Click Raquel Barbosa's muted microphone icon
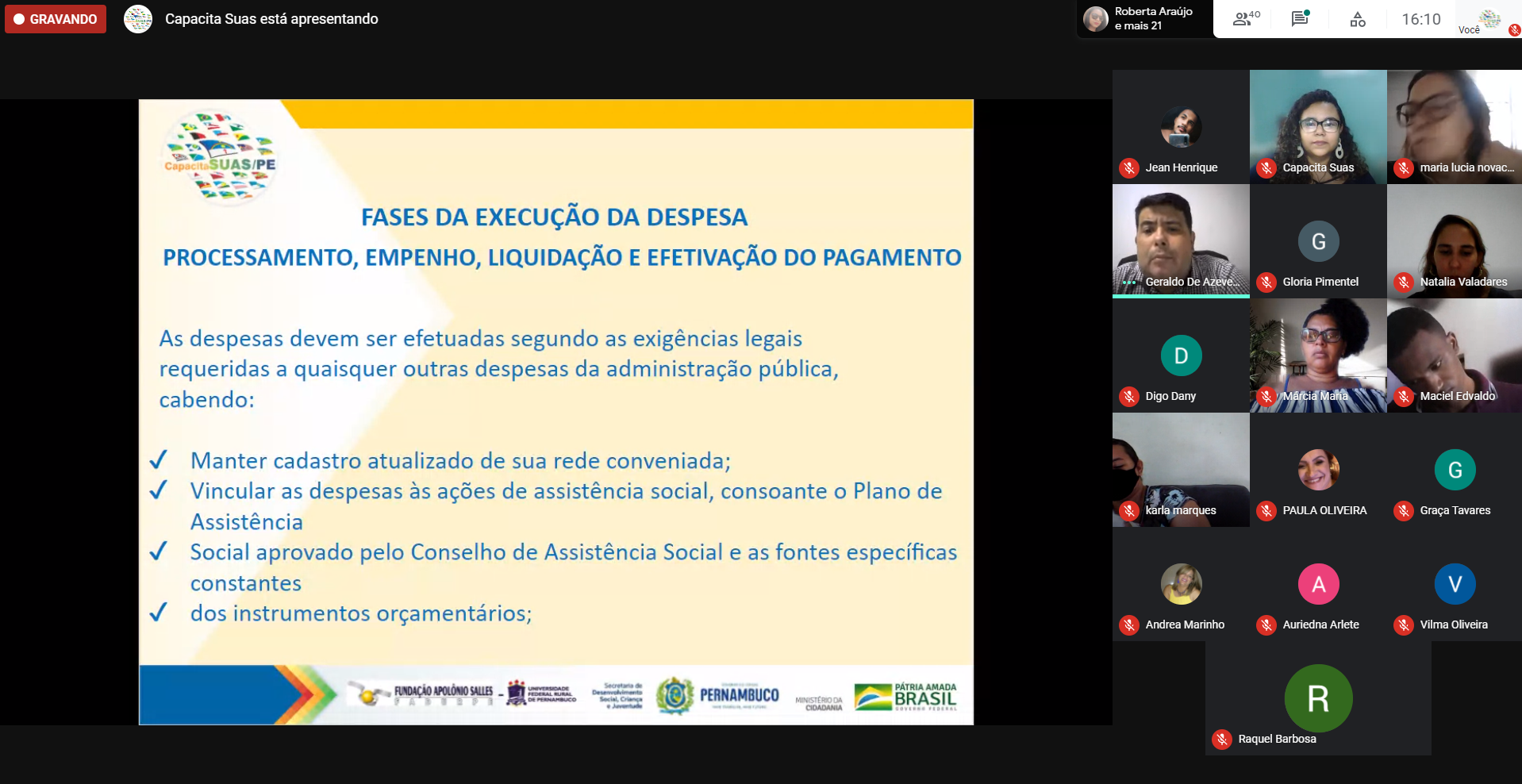 (1222, 740)
